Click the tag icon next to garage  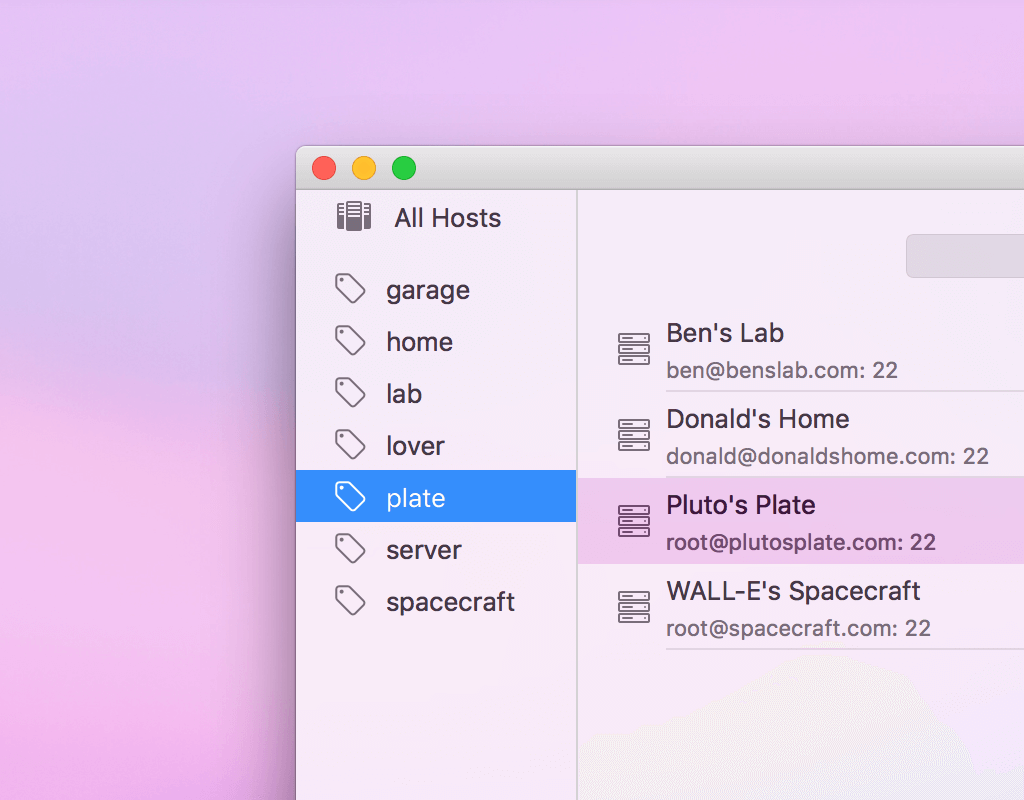pos(350,289)
